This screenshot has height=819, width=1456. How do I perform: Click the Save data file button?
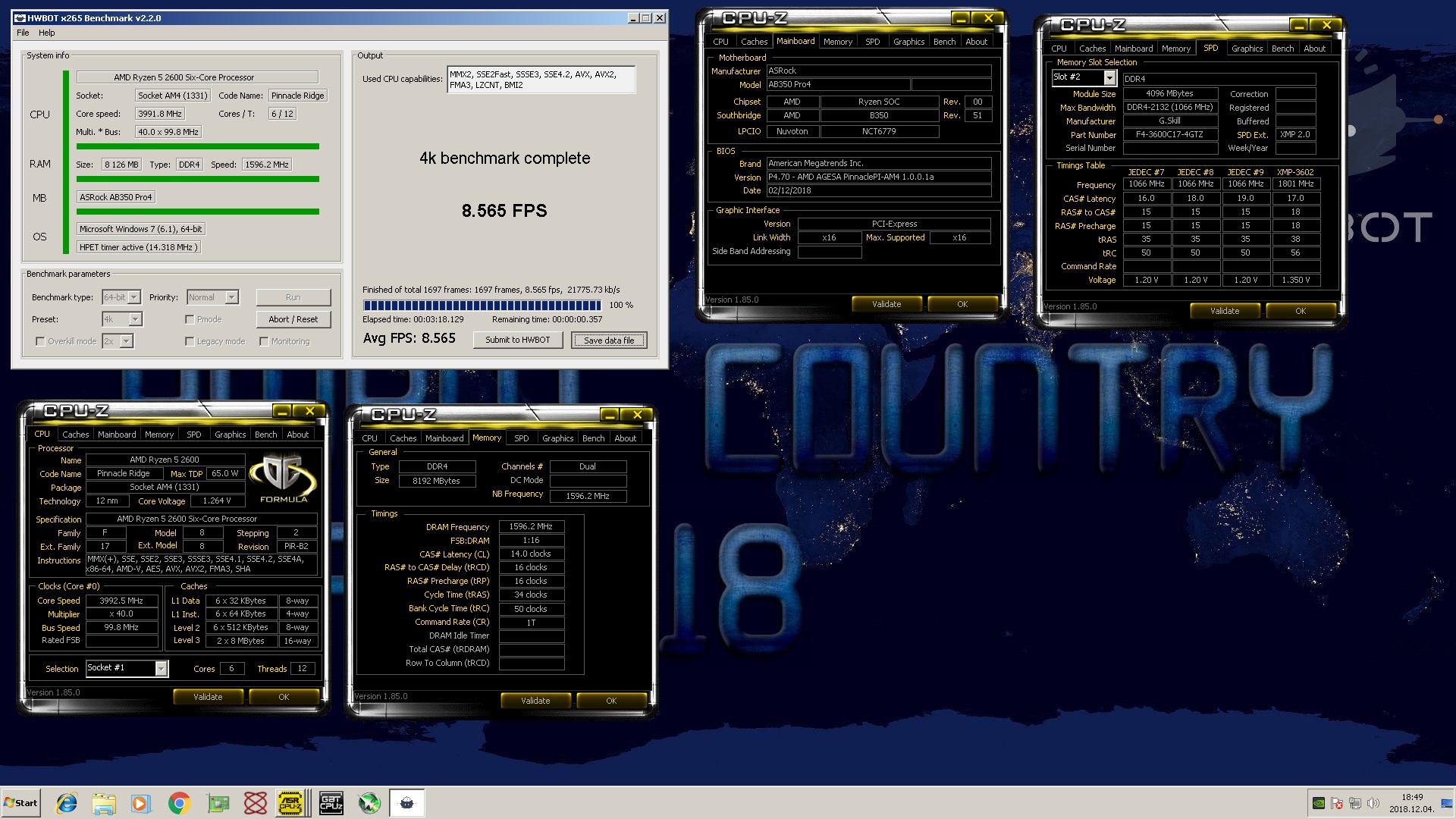click(x=609, y=340)
